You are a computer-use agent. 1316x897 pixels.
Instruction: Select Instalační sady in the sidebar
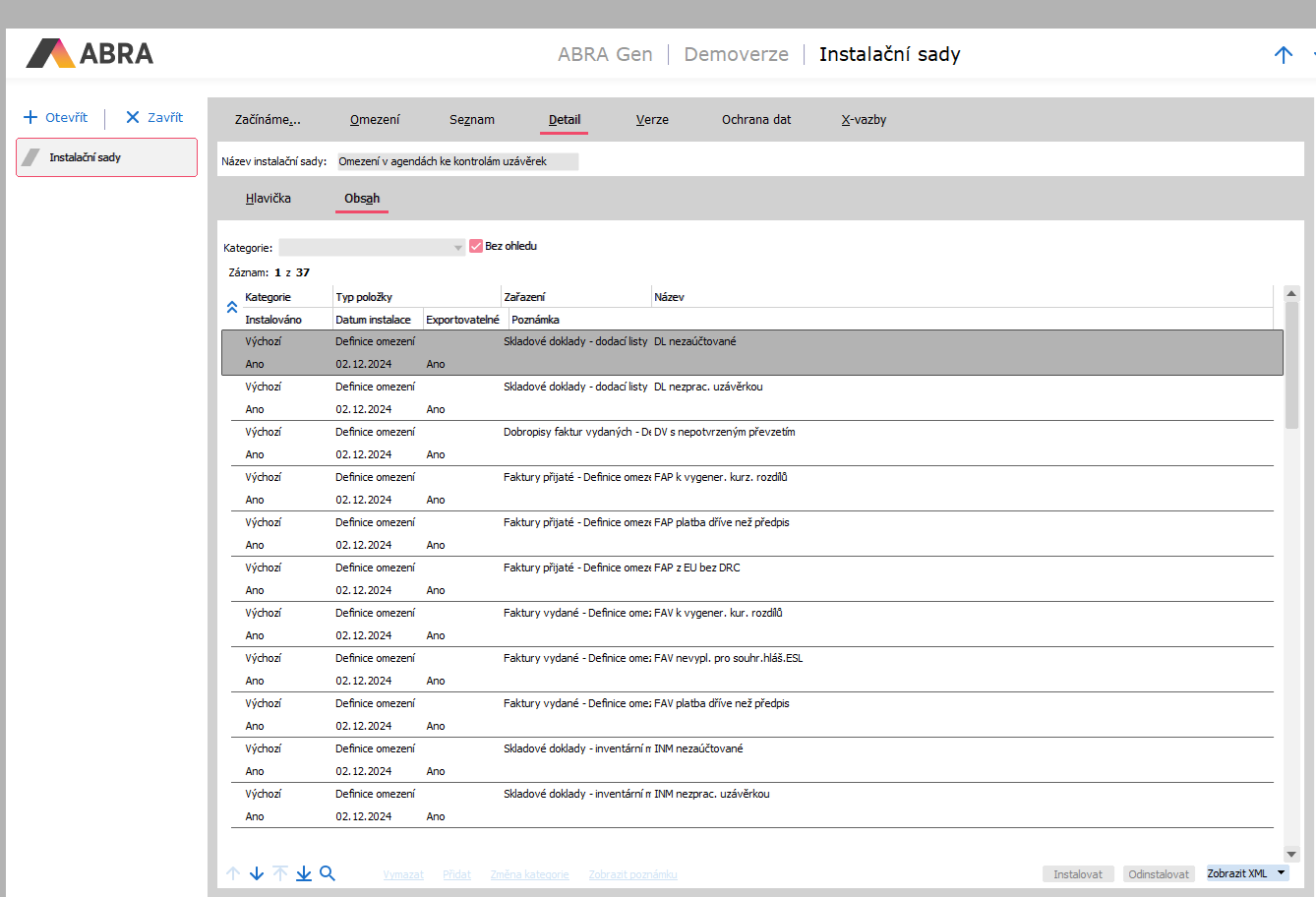[106, 157]
